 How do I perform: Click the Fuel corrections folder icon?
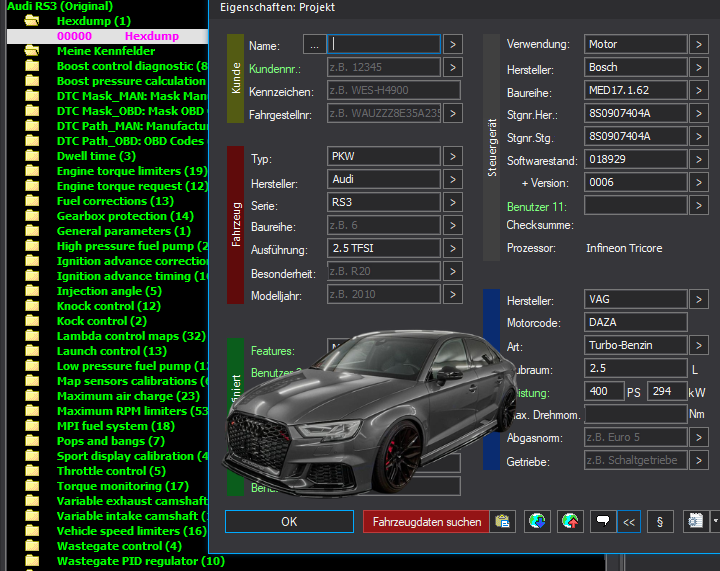point(32,201)
